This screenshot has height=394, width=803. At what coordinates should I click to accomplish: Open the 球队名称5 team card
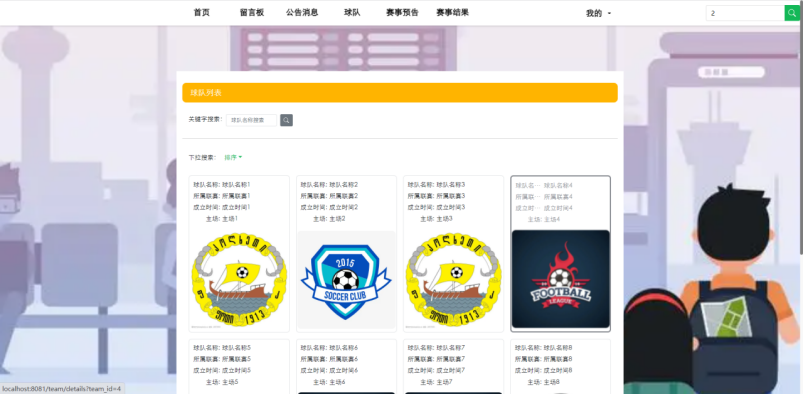[x=239, y=366]
